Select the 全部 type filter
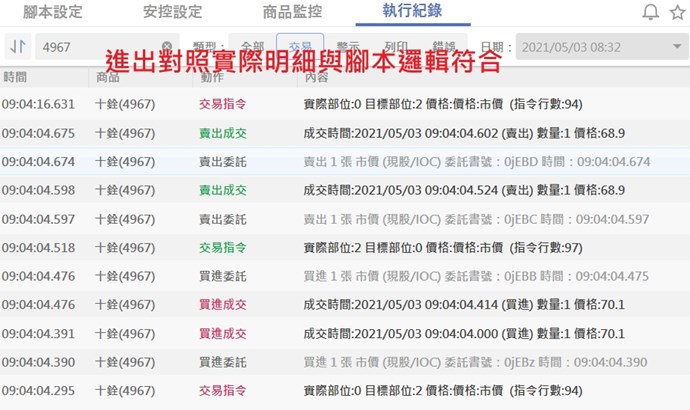690x410 pixels. point(253,47)
